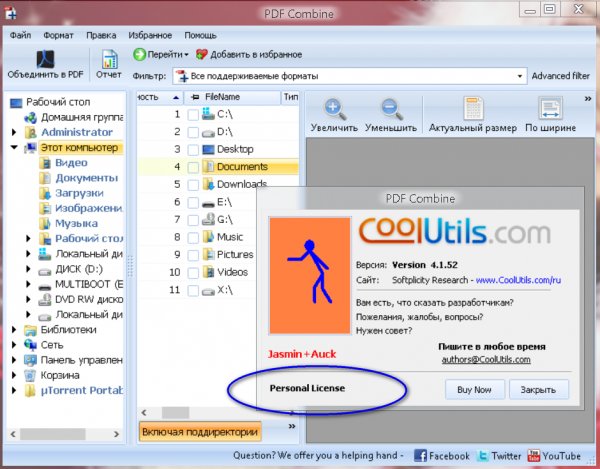Click the Объединить в PDF icon
Screen dimensions: 600x469
point(46,59)
